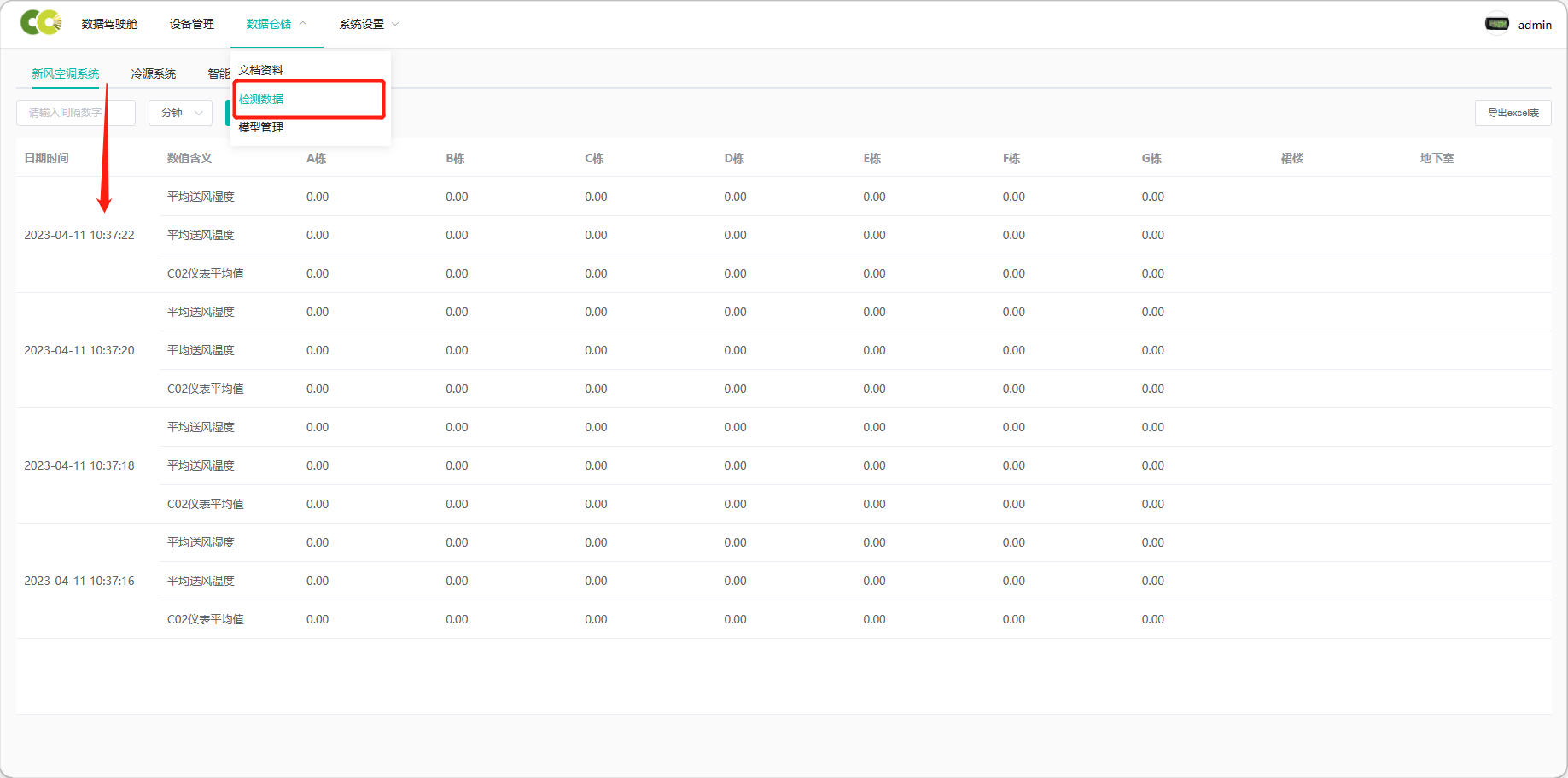Image resolution: width=1568 pixels, height=778 pixels.
Task: Click the 地下室 column header
Action: coord(1437,158)
